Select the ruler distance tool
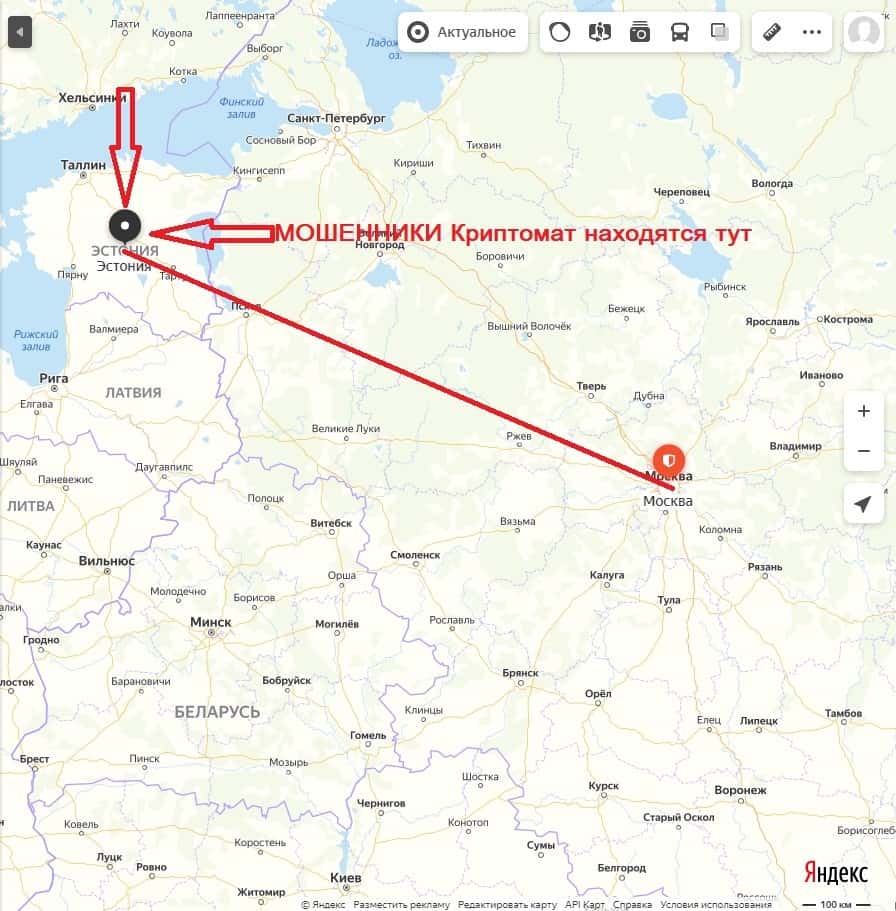 (772, 32)
